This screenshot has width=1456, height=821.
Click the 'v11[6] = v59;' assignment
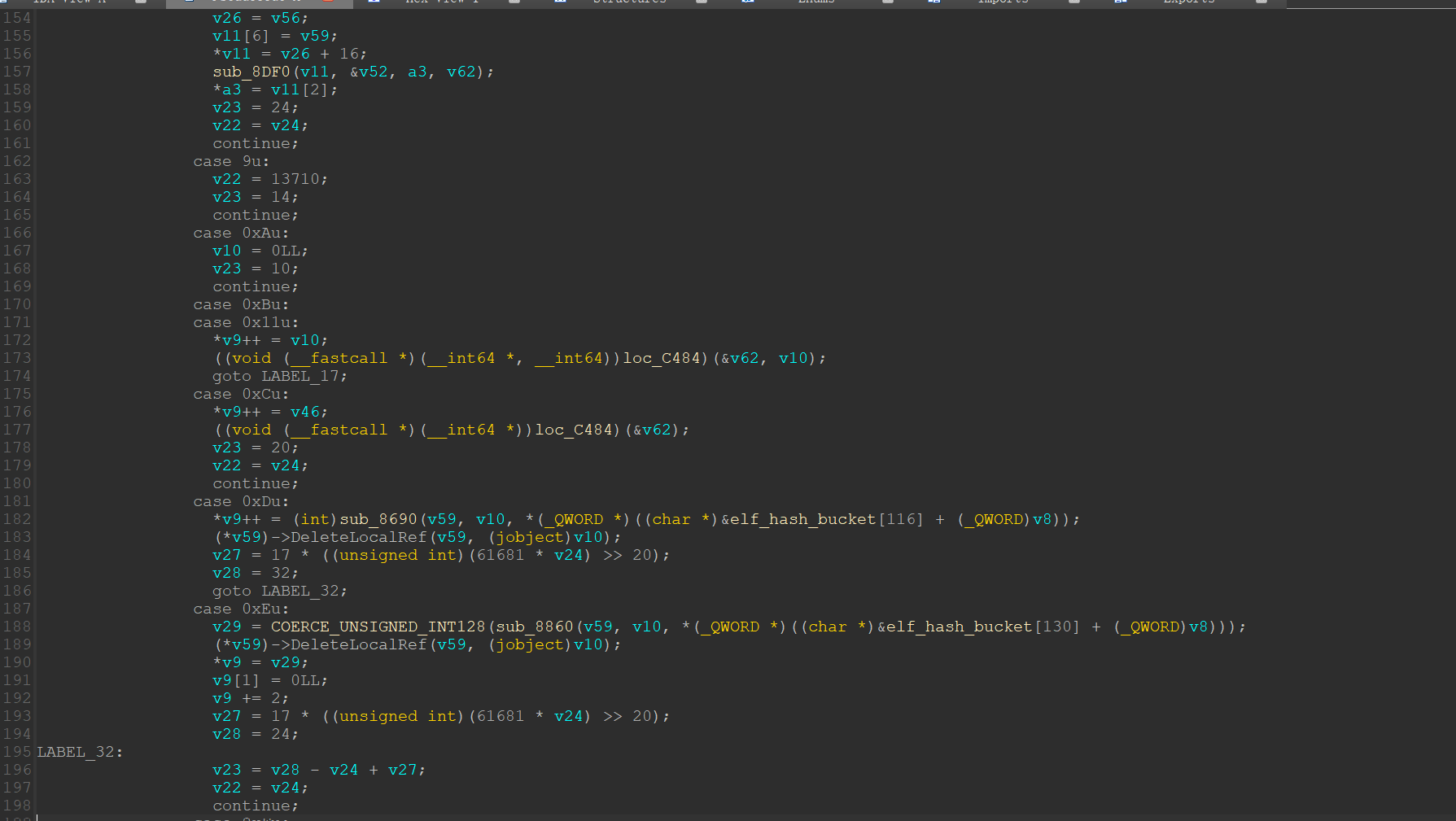pos(275,36)
